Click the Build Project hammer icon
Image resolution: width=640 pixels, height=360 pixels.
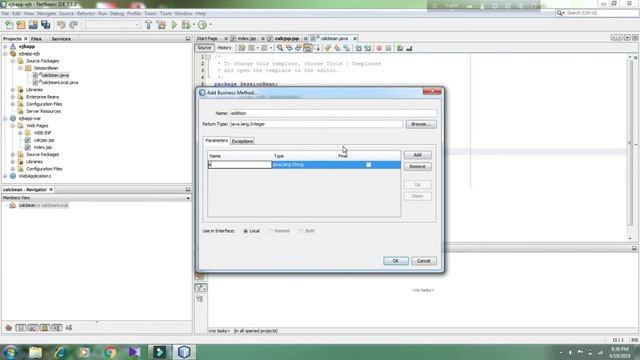(x=149, y=25)
